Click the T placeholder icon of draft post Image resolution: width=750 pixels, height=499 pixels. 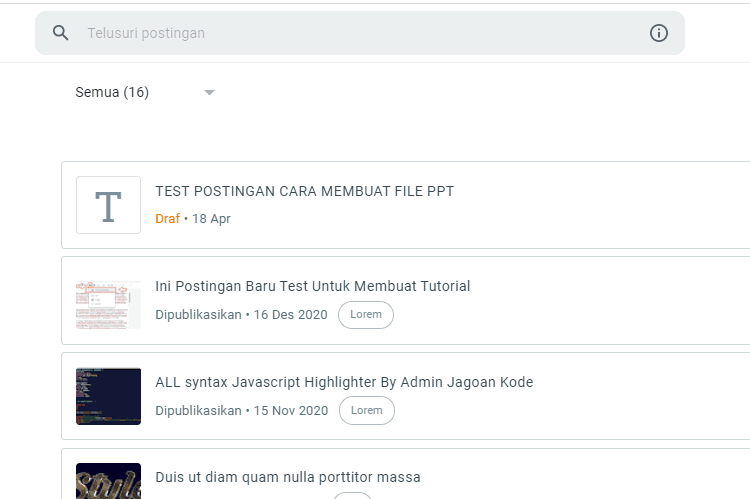tap(109, 205)
